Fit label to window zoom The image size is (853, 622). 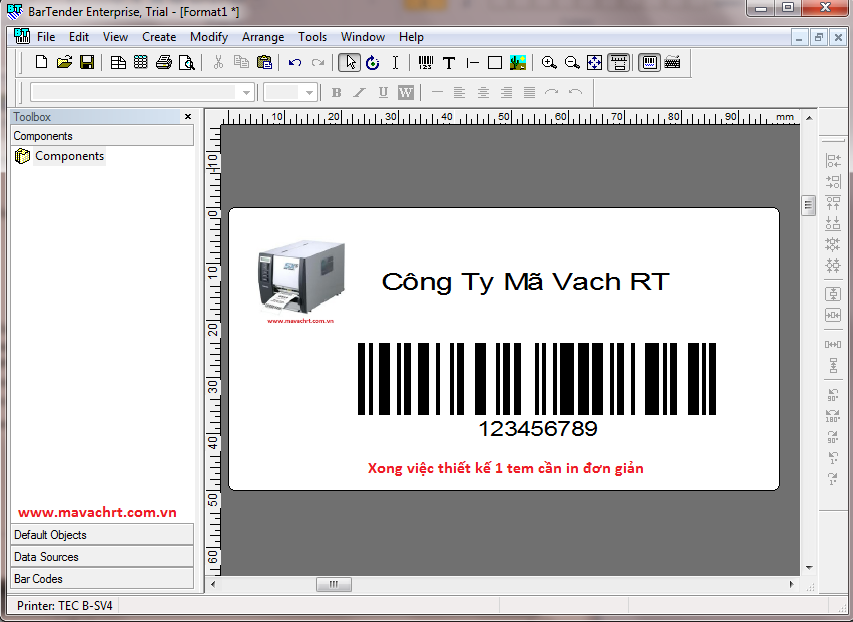(595, 62)
